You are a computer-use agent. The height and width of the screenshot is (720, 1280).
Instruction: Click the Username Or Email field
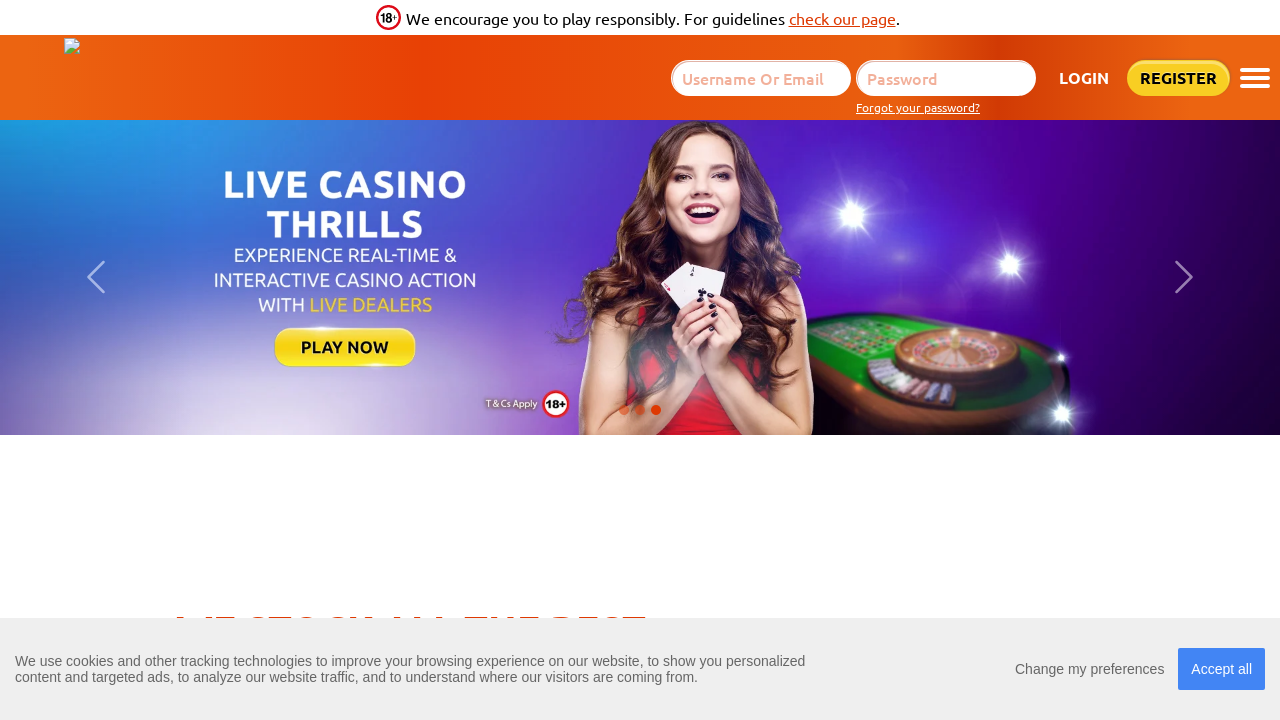click(x=761, y=78)
